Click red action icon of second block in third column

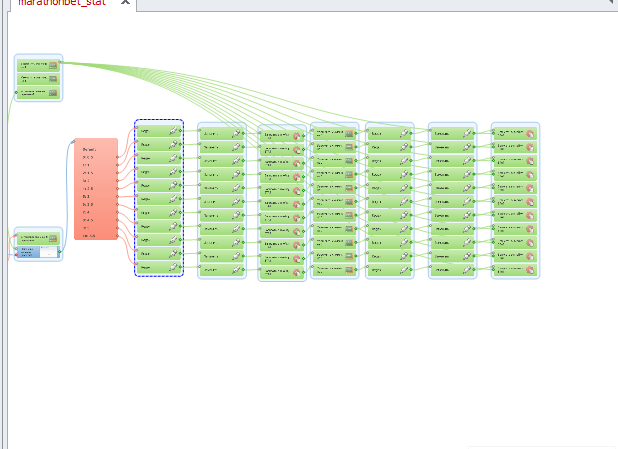pos(297,150)
